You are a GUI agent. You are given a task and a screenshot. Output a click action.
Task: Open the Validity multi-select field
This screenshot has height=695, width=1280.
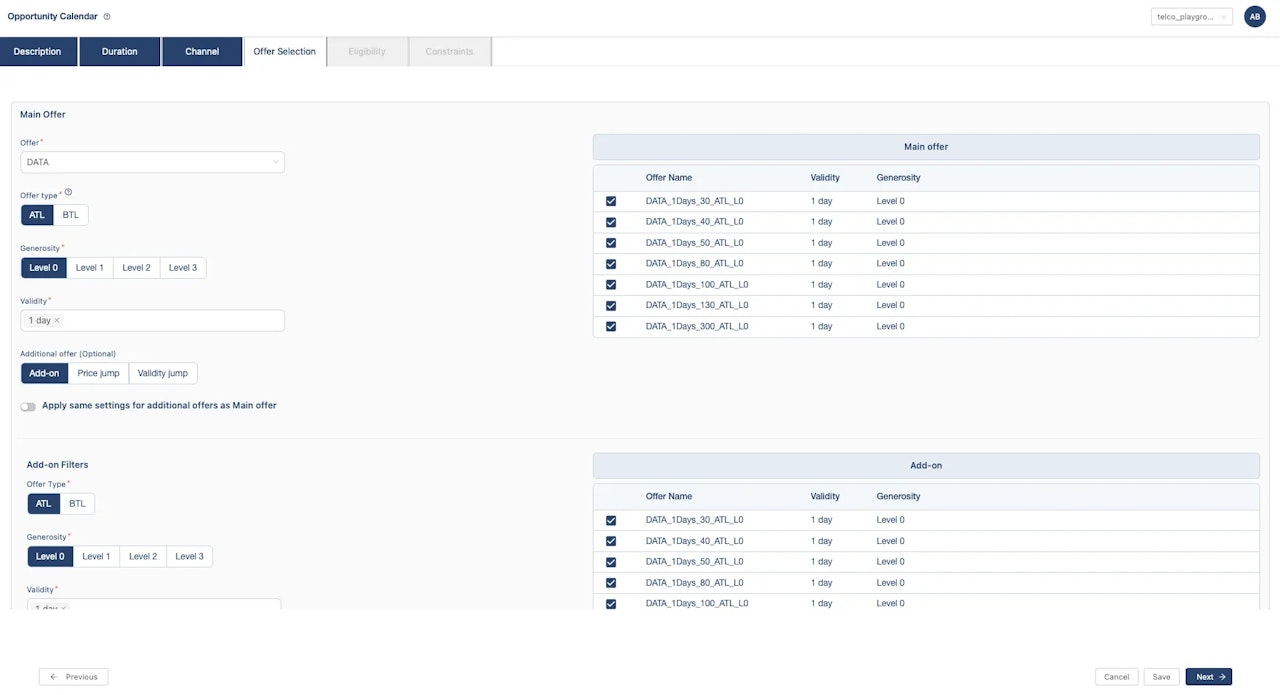tap(152, 321)
